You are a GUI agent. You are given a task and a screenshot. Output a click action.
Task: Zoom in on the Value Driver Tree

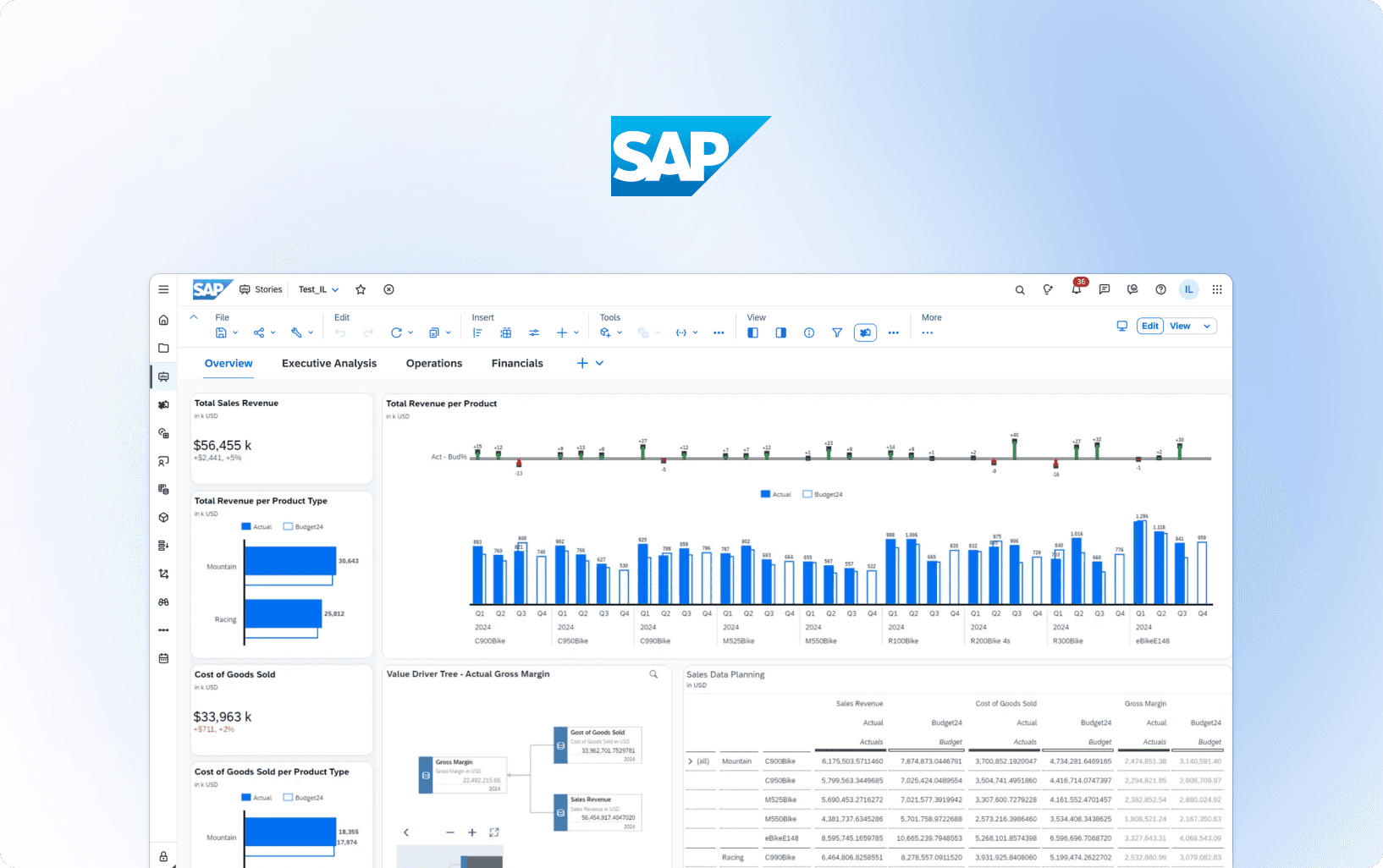pos(472,832)
